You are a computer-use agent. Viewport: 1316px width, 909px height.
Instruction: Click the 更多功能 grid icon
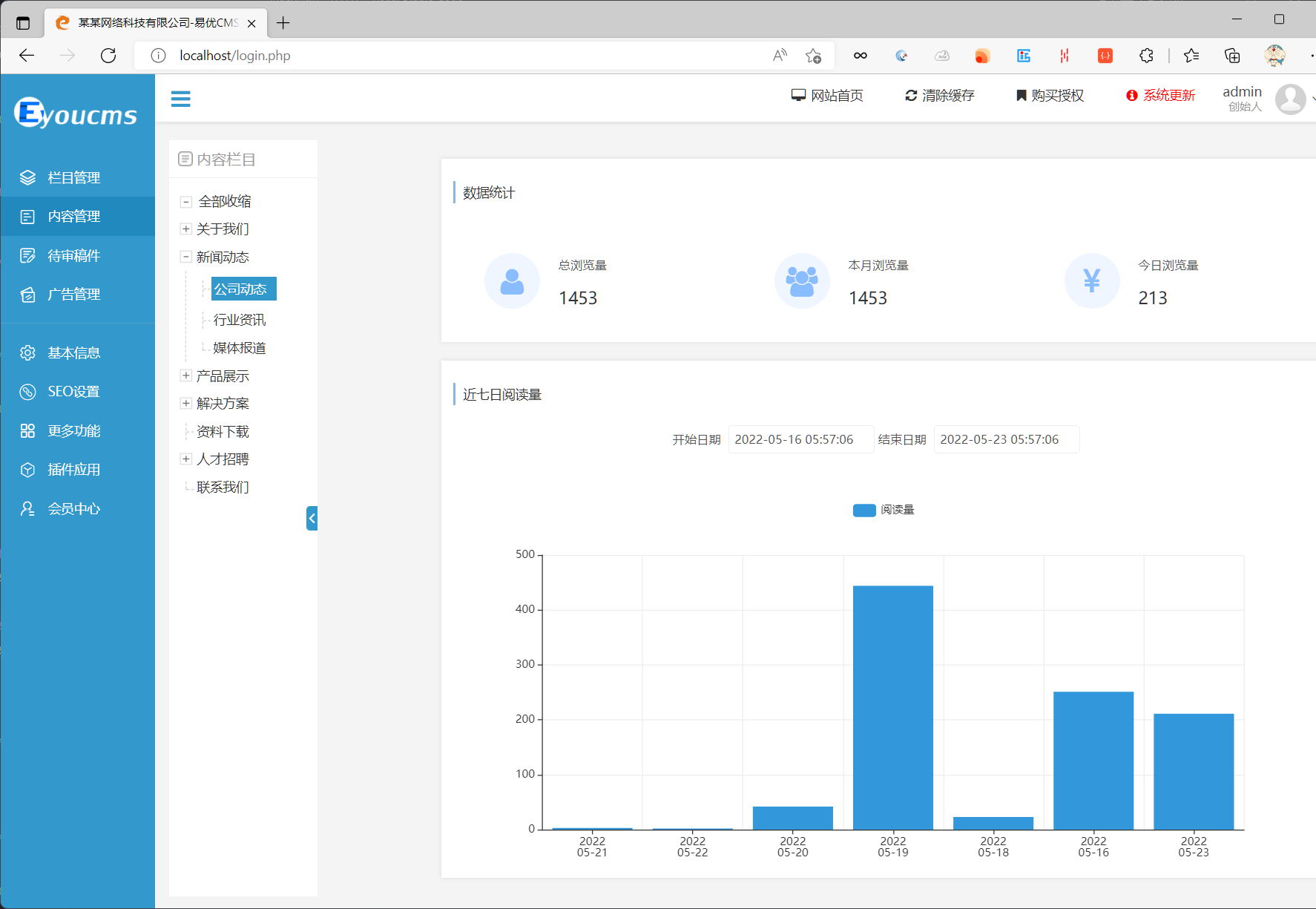pyautogui.click(x=27, y=431)
